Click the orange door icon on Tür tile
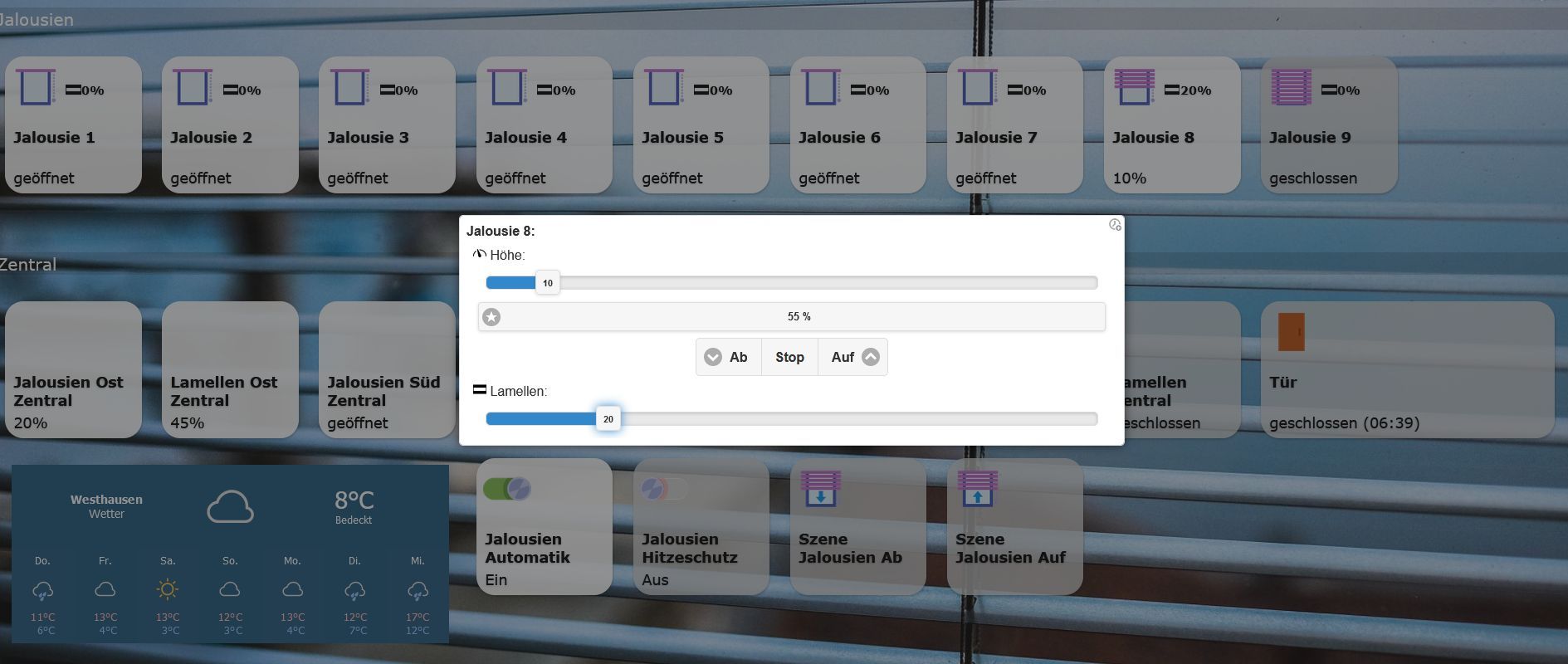1568x664 pixels. pyautogui.click(x=1292, y=332)
